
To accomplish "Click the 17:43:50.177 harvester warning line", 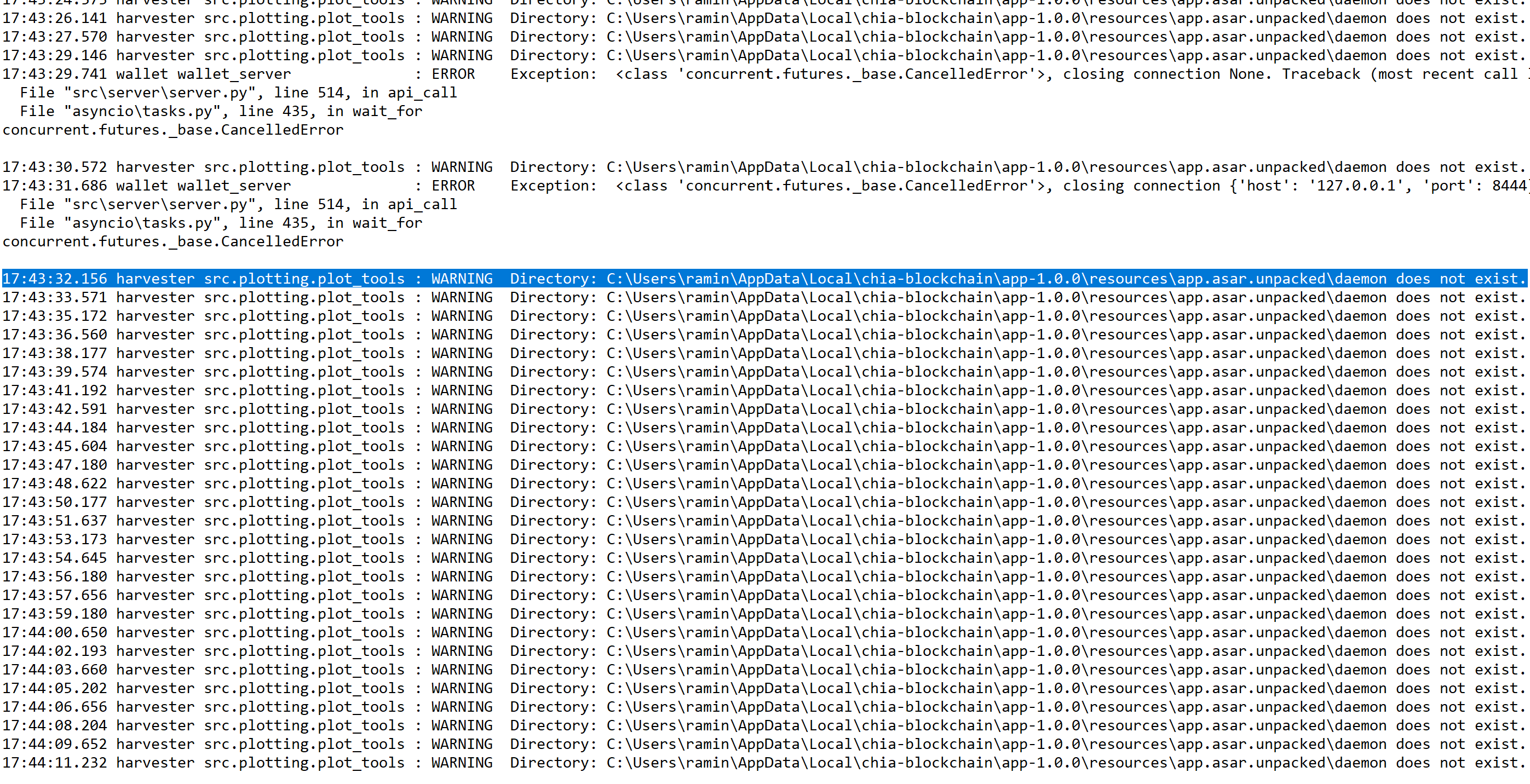I will pyautogui.click(x=764, y=502).
